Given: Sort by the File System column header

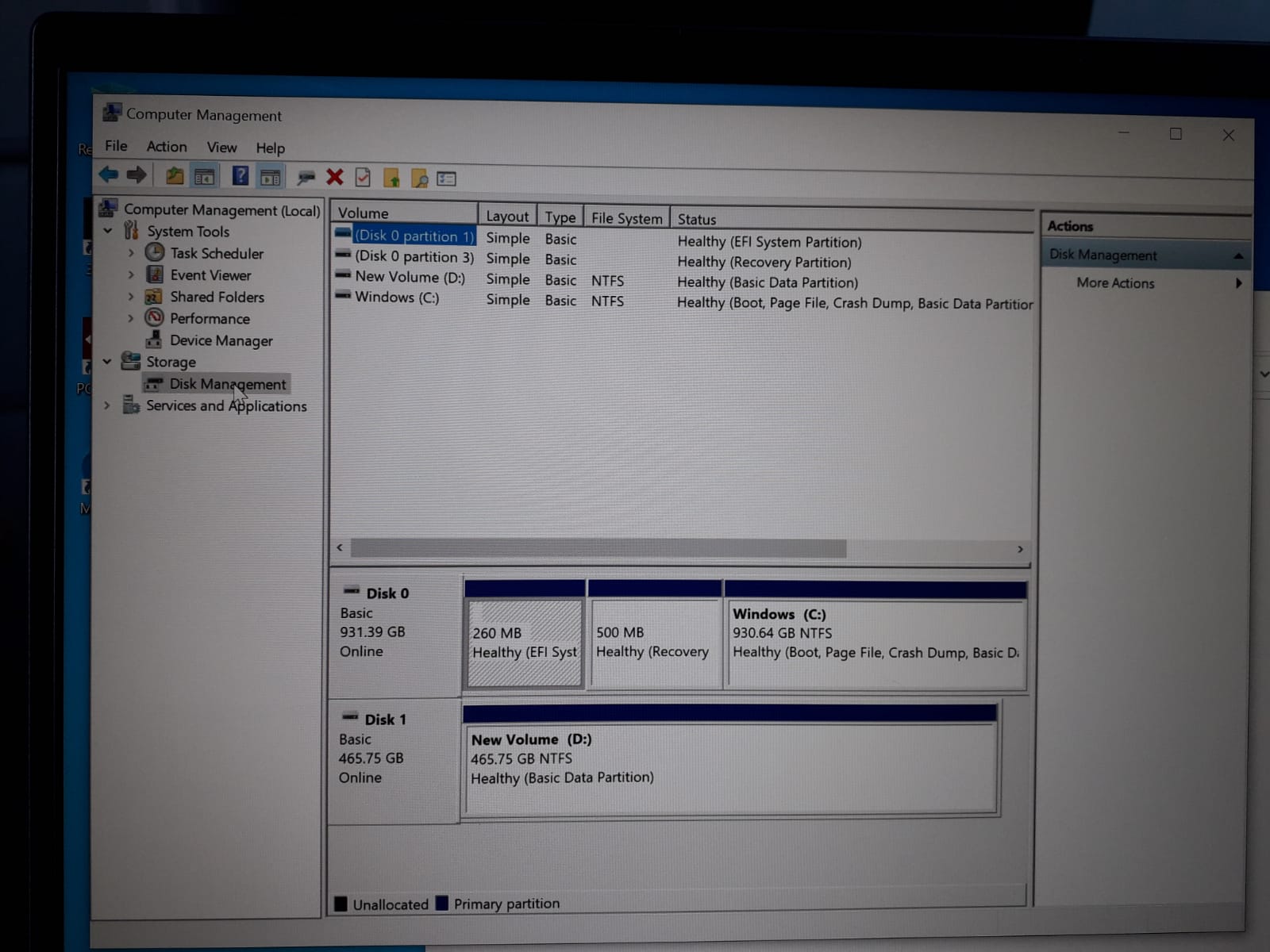Looking at the screenshot, I should 626,218.
